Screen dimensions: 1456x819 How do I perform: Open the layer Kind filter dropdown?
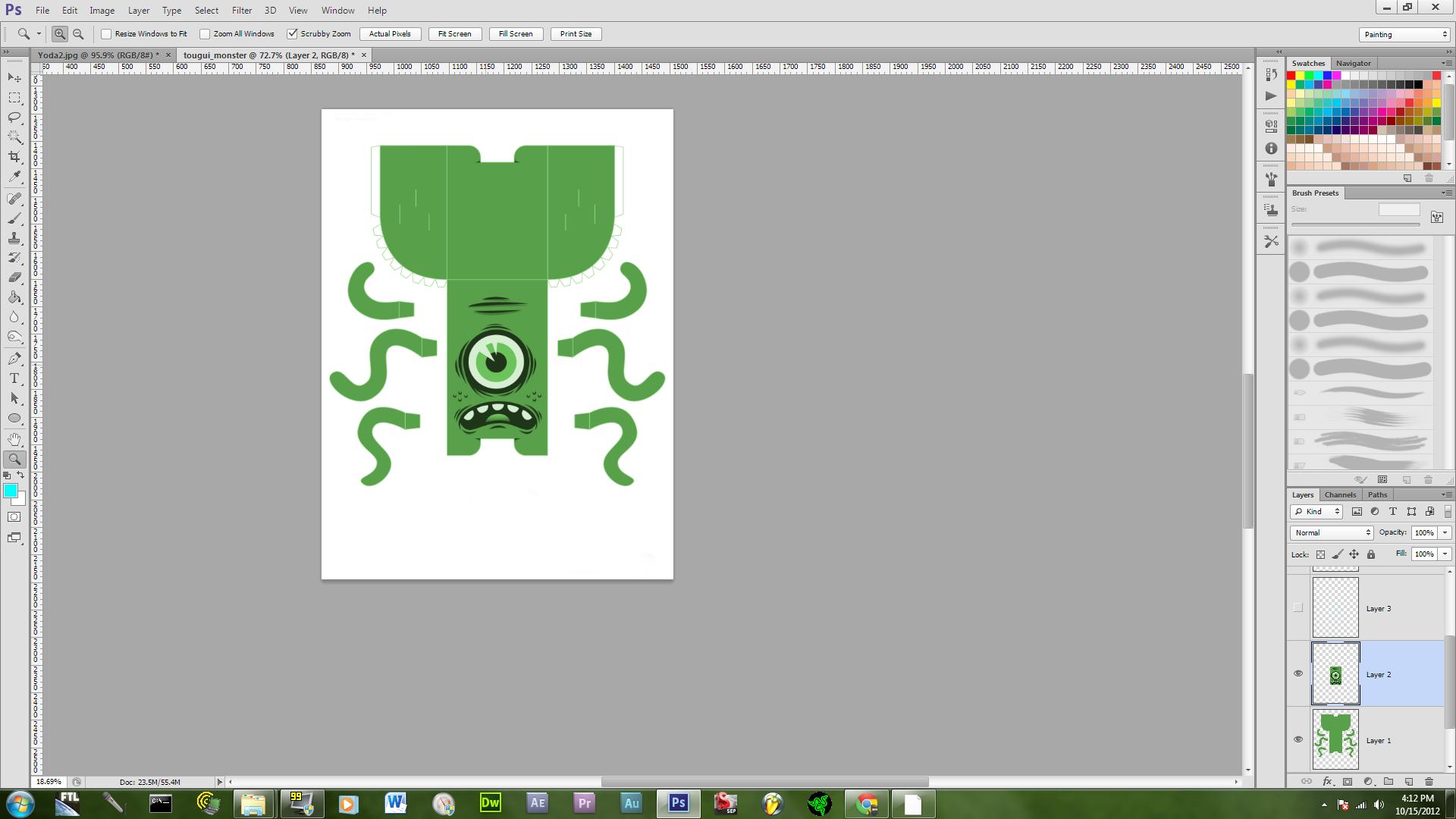click(1317, 511)
